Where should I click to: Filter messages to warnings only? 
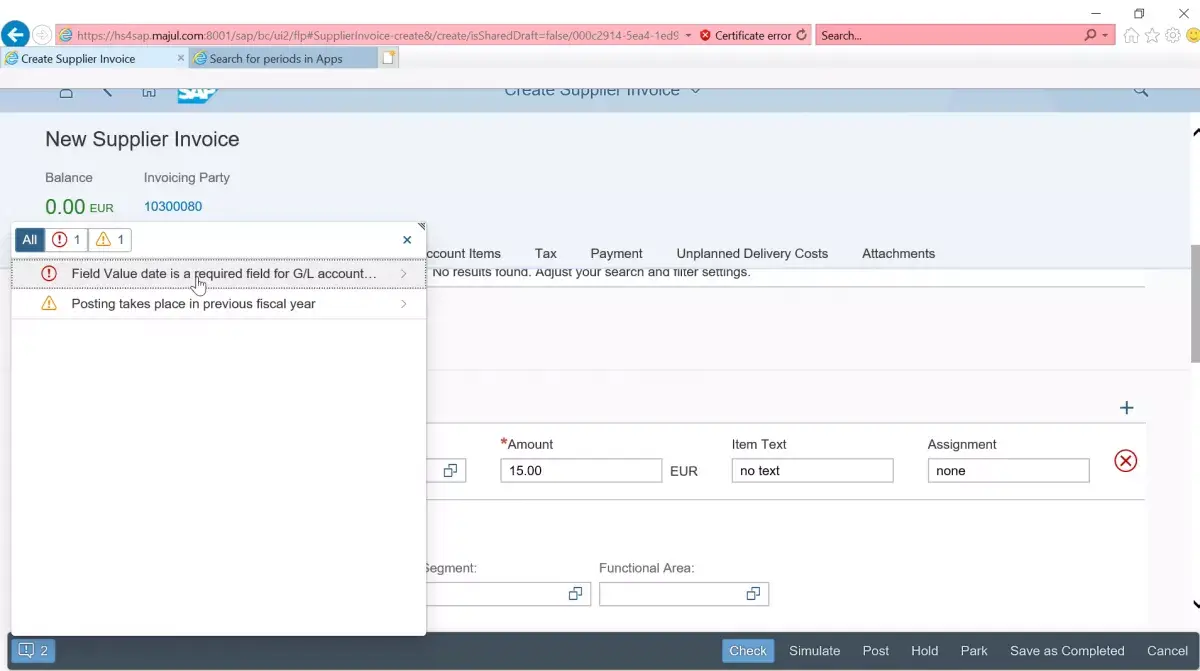(110, 240)
